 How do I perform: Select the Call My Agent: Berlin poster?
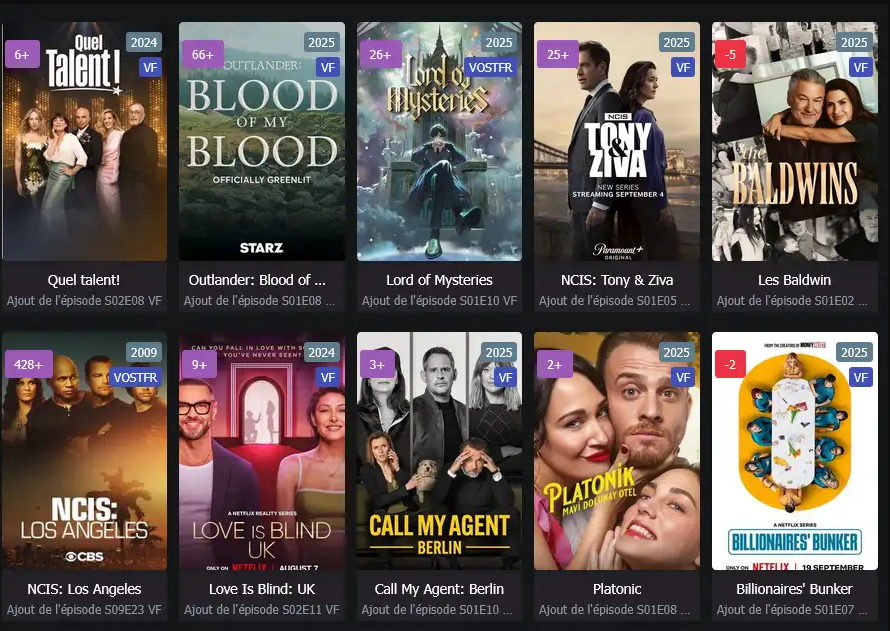439,451
